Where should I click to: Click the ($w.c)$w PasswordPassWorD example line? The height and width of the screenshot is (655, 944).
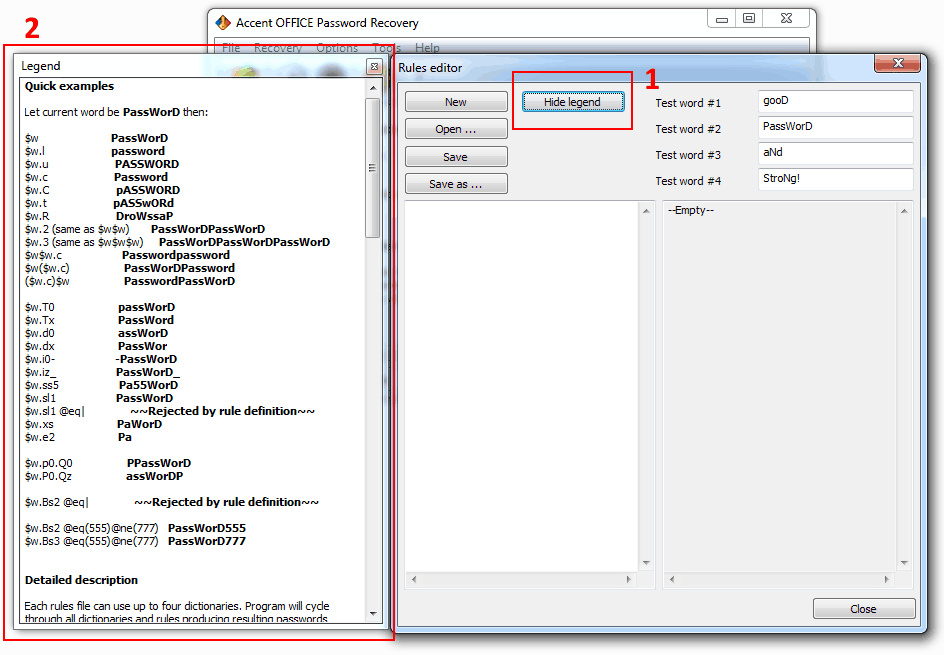coord(130,281)
